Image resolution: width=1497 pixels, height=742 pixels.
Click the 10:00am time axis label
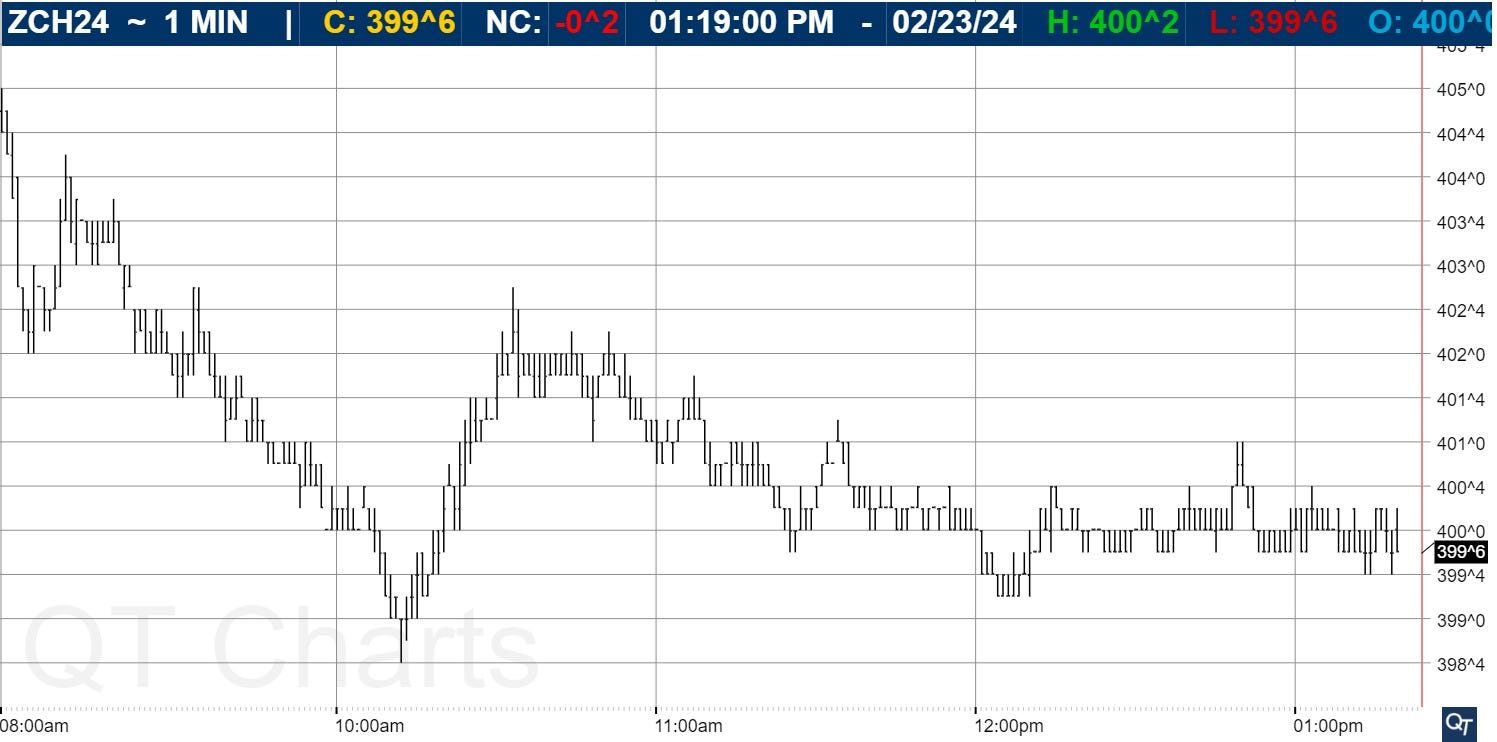[370, 725]
